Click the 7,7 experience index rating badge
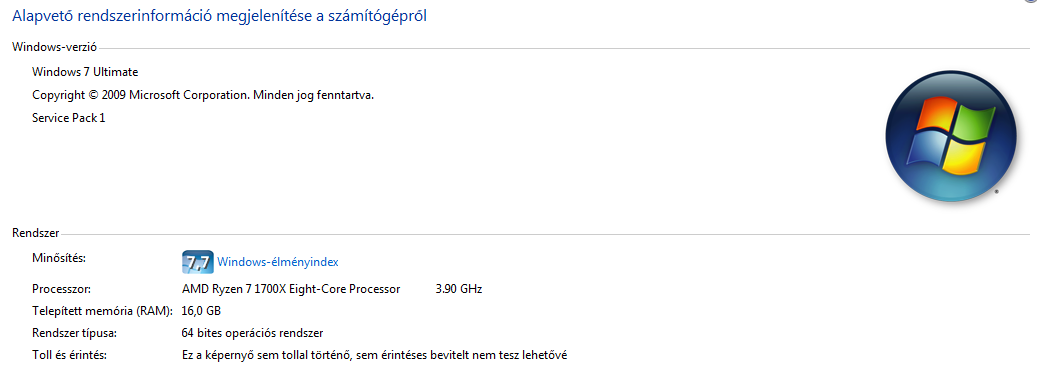Screen dimensions: 1037x372 point(197,261)
